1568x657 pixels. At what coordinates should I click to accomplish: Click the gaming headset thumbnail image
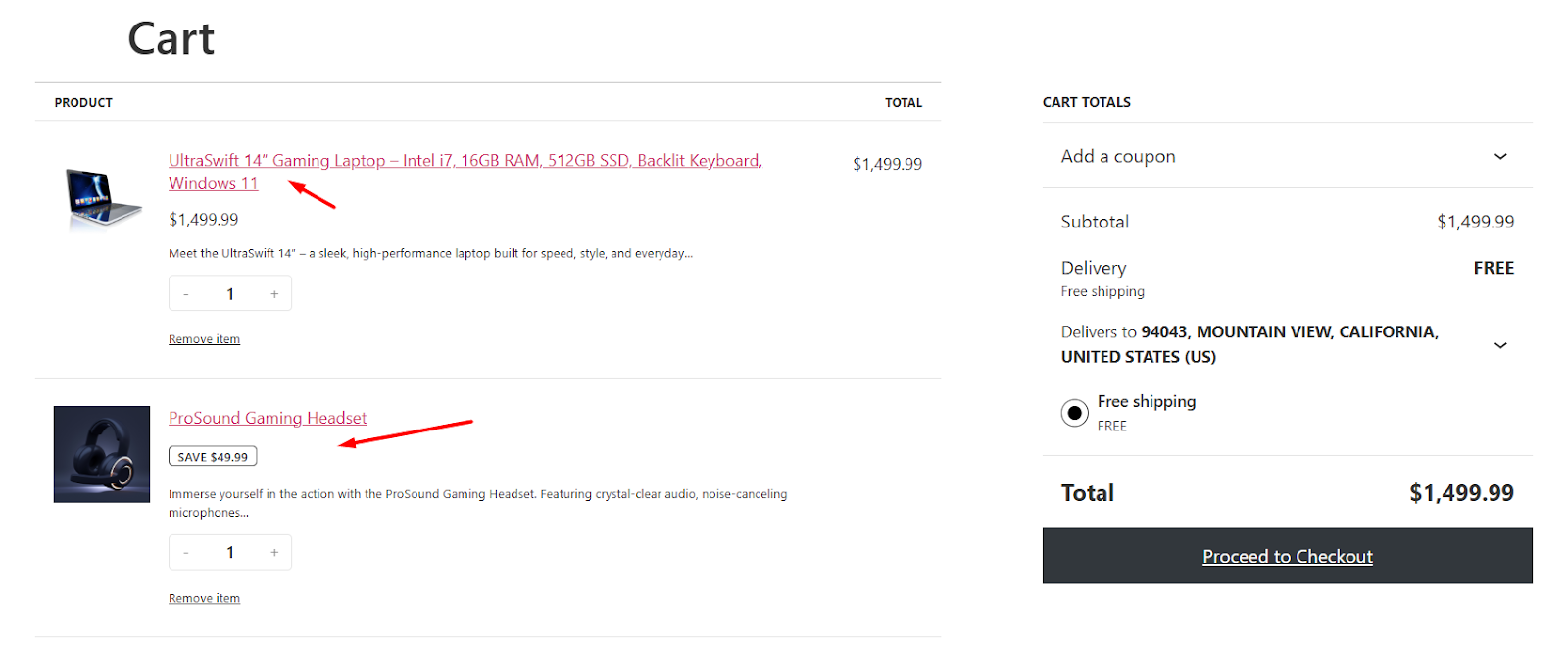click(x=102, y=454)
